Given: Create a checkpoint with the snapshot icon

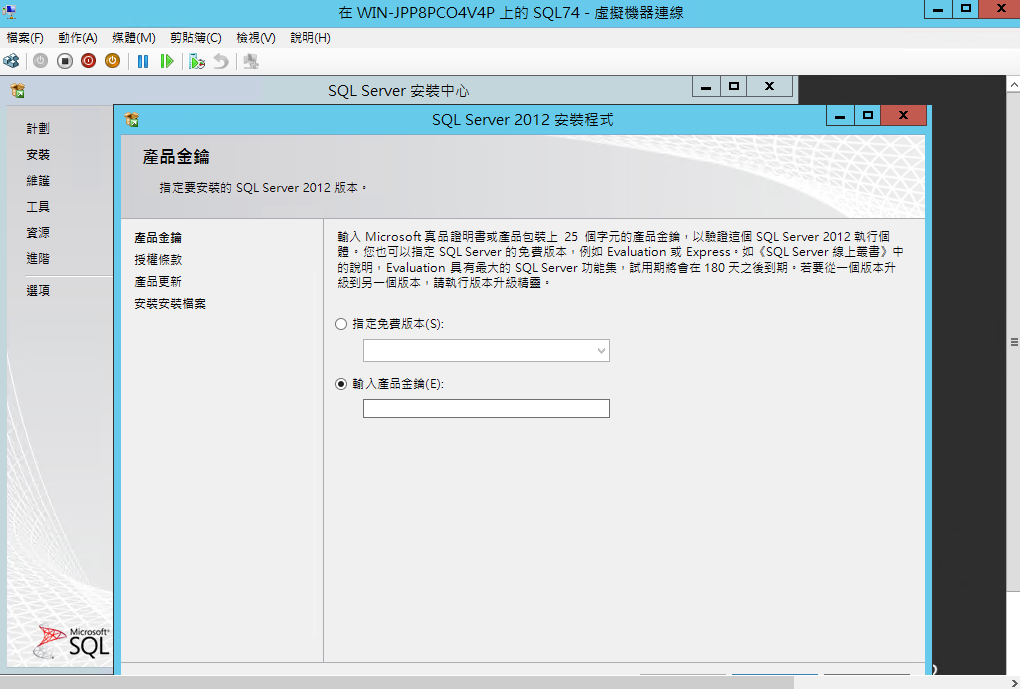Looking at the screenshot, I should point(196,61).
